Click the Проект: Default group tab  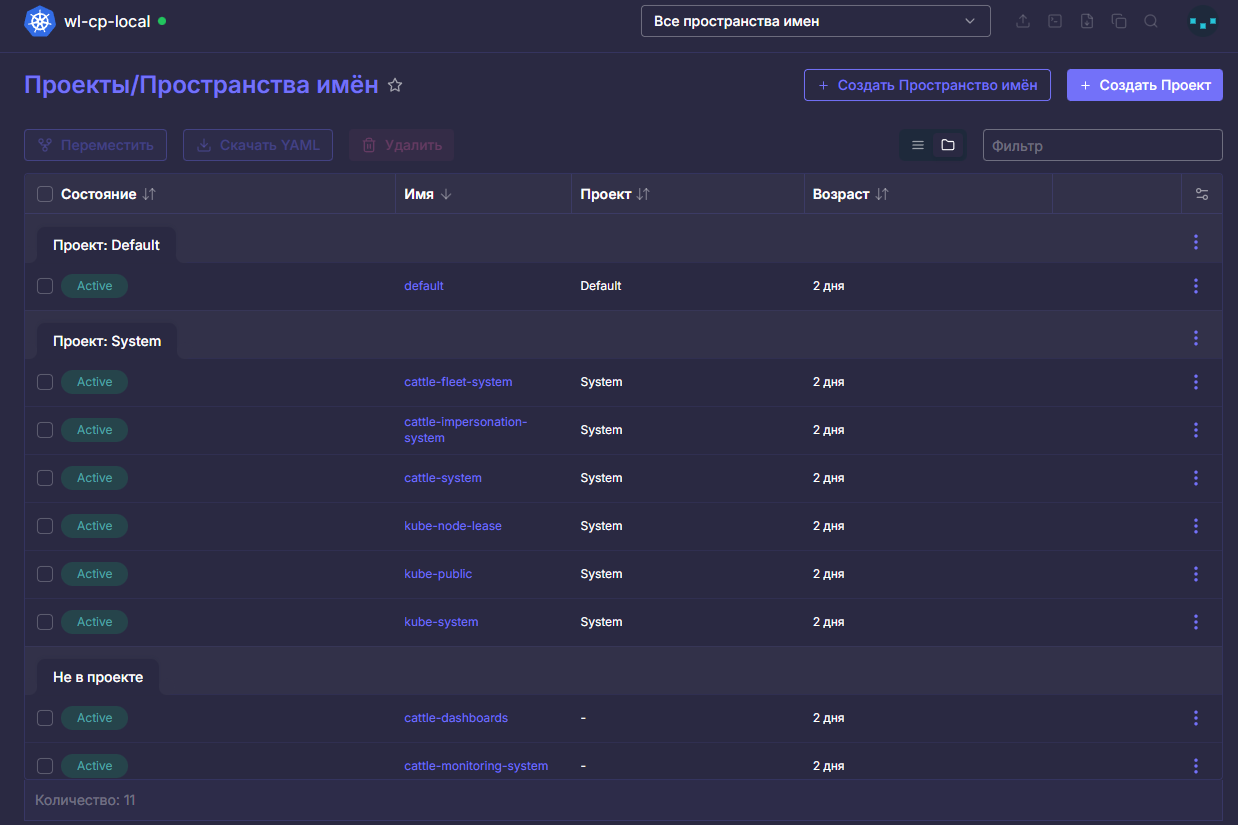coord(106,245)
